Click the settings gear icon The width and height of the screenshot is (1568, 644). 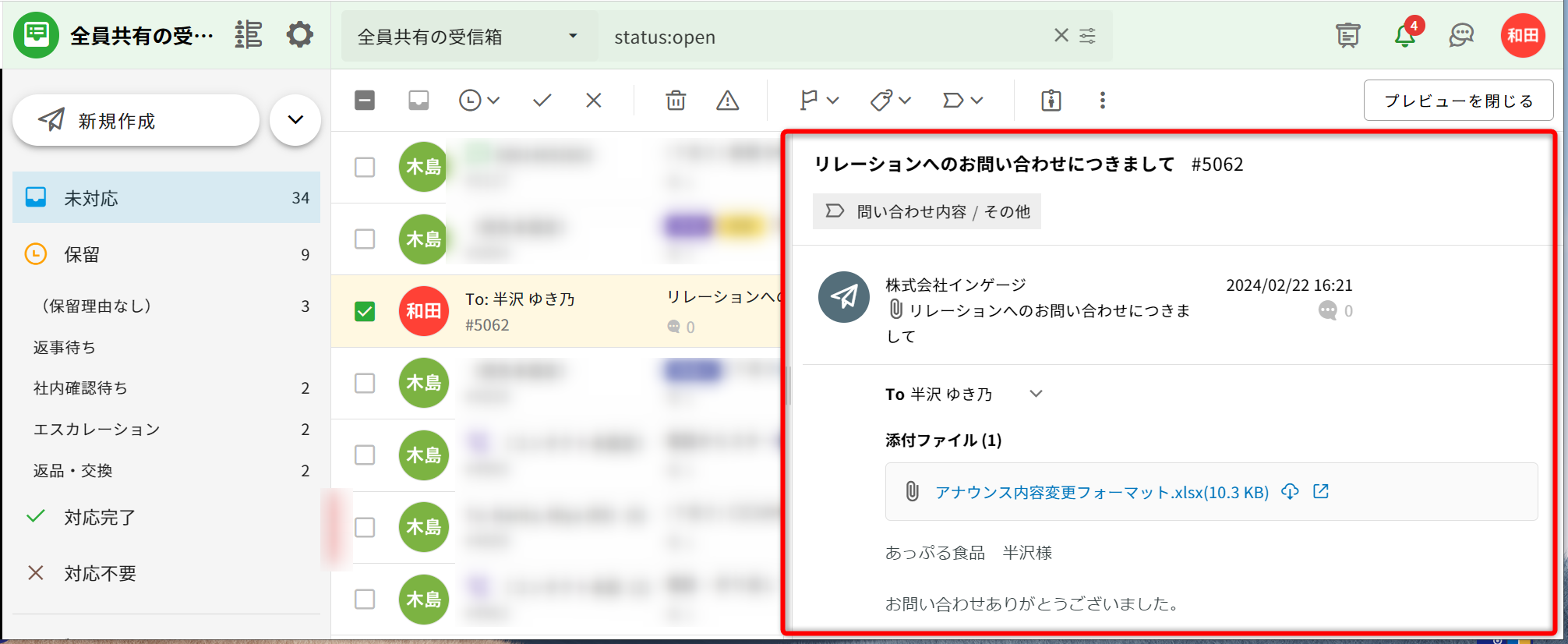point(299,35)
